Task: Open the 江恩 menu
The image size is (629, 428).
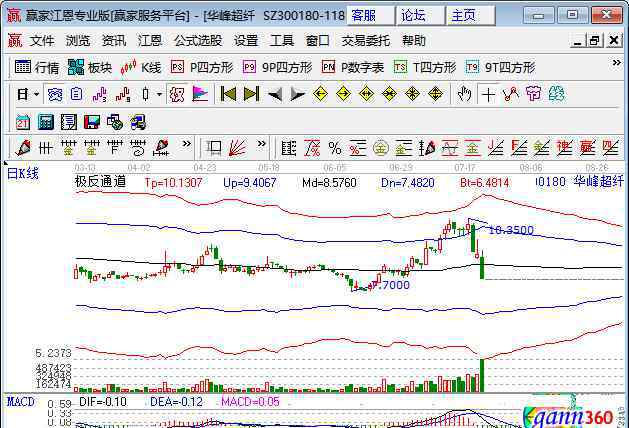Action: point(150,41)
